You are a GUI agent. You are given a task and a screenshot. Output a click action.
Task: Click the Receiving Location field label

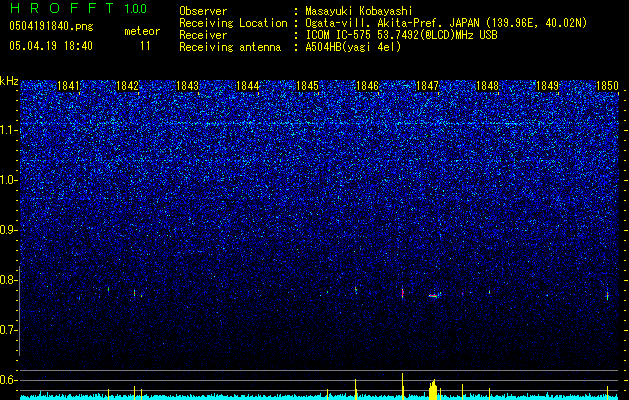(x=233, y=23)
